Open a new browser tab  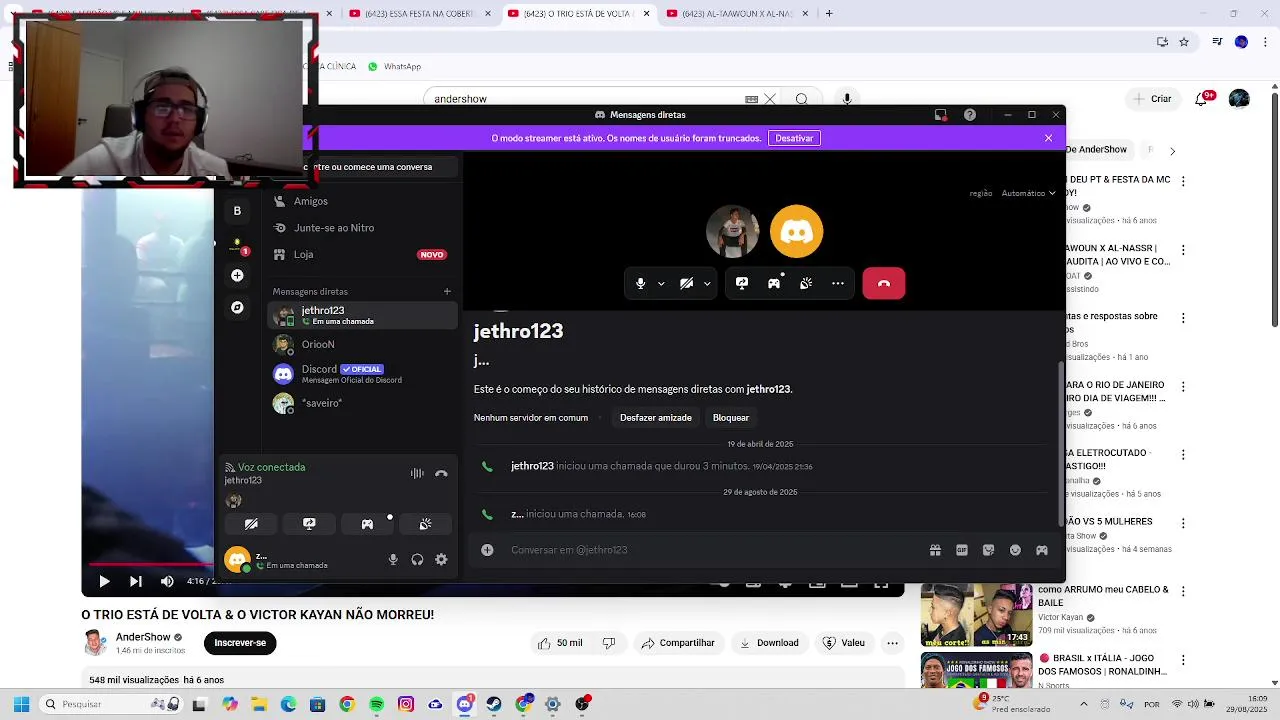[829, 13]
